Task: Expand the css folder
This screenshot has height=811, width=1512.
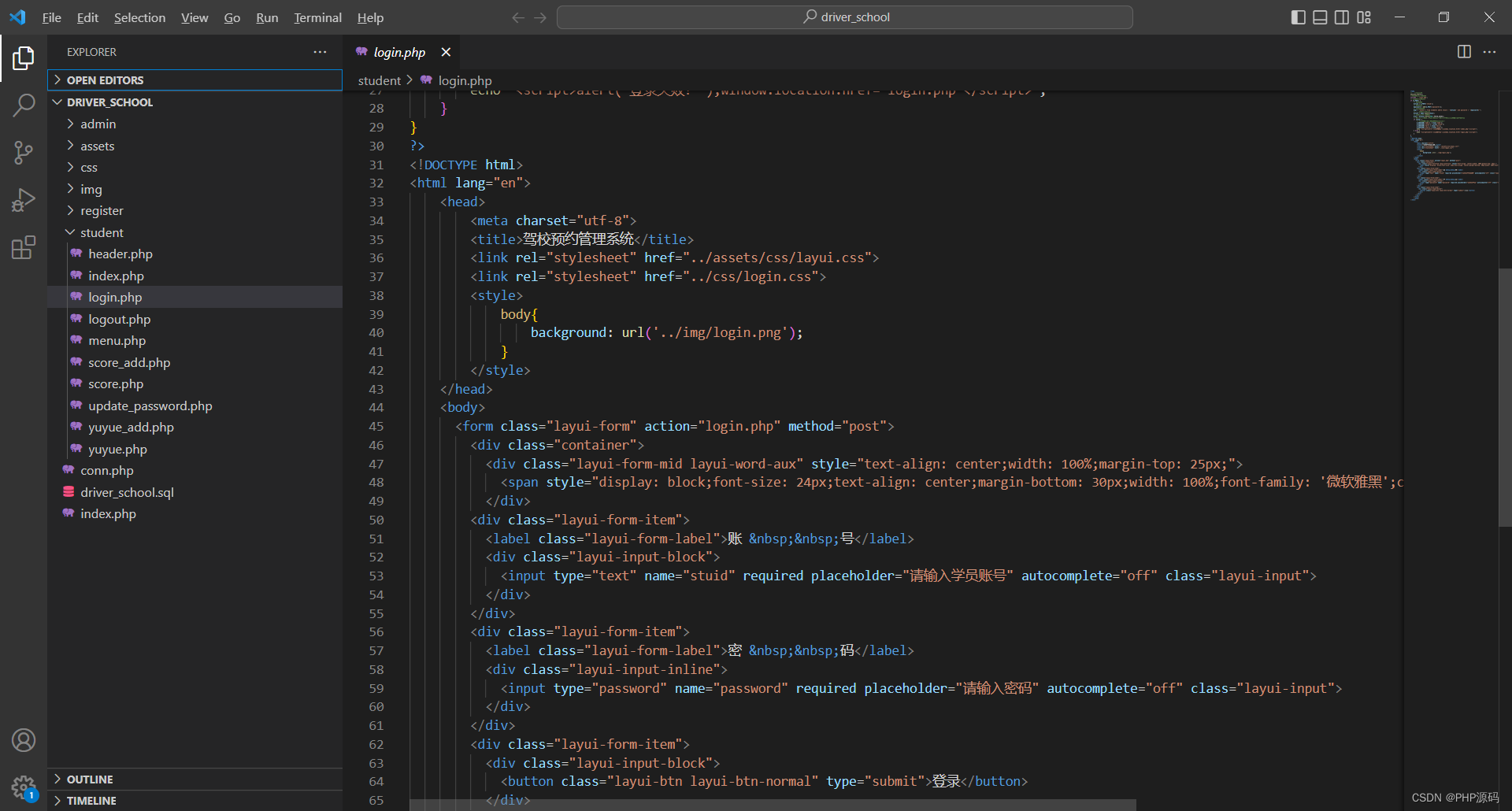Action: pyautogui.click(x=195, y=167)
